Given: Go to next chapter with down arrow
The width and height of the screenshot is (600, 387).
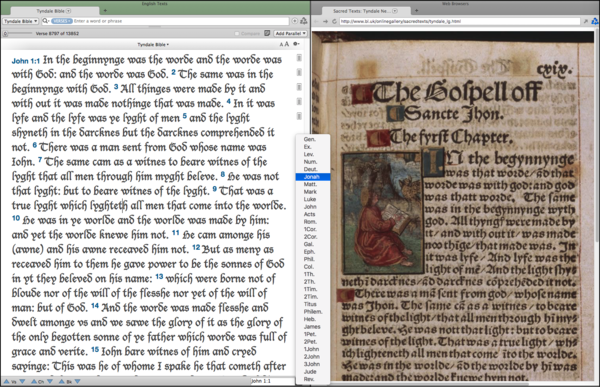Looking at the screenshot, I should coord(50,381).
